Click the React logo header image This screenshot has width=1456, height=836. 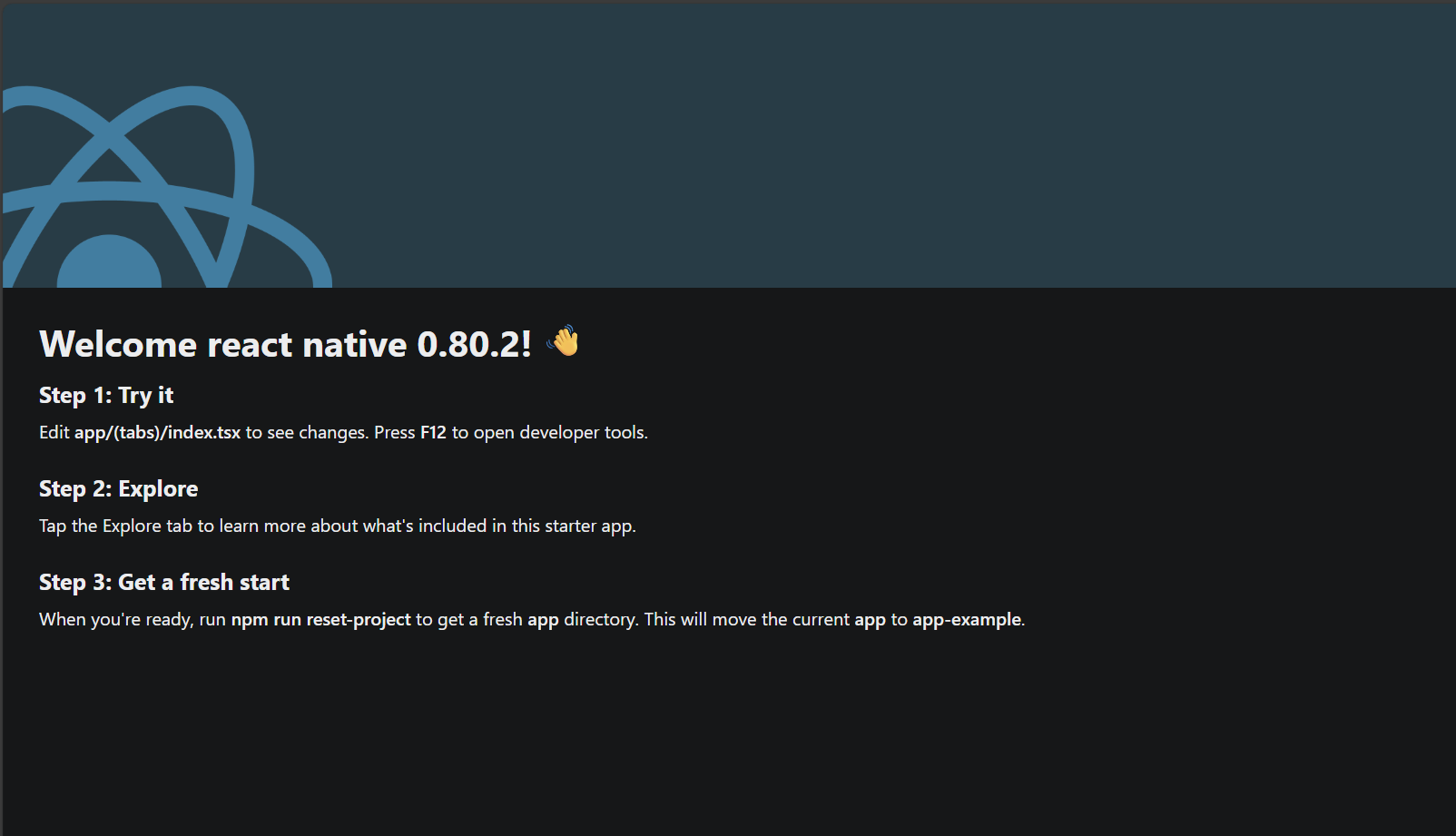167,187
